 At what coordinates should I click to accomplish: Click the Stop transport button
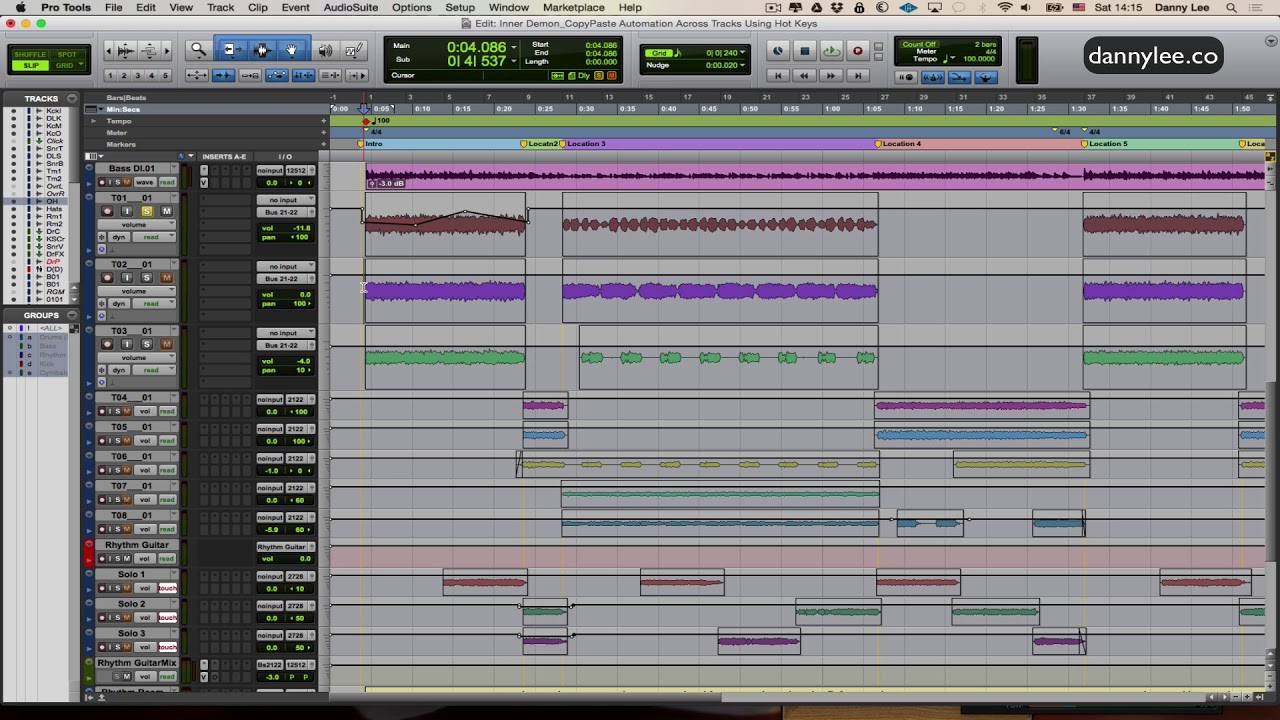point(805,51)
